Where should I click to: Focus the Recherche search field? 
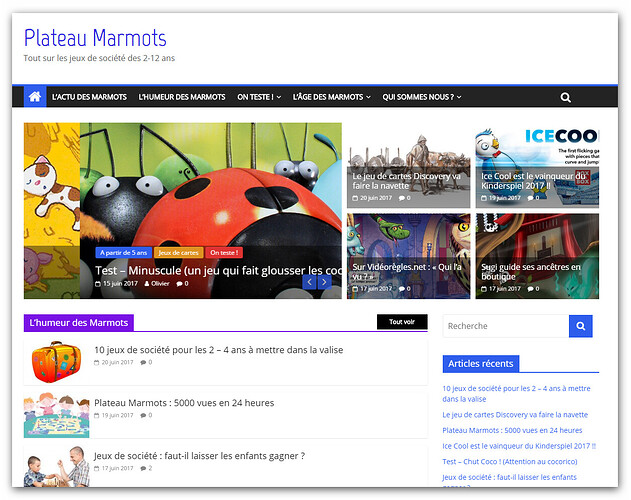pyautogui.click(x=506, y=326)
